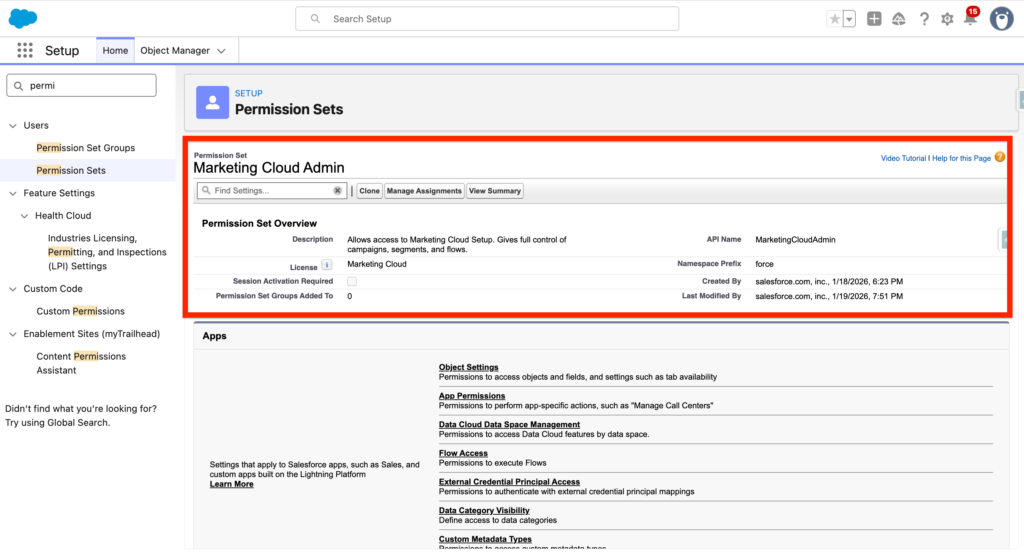Click the Search Setup input field
The height and width of the screenshot is (558, 1024).
click(x=487, y=19)
